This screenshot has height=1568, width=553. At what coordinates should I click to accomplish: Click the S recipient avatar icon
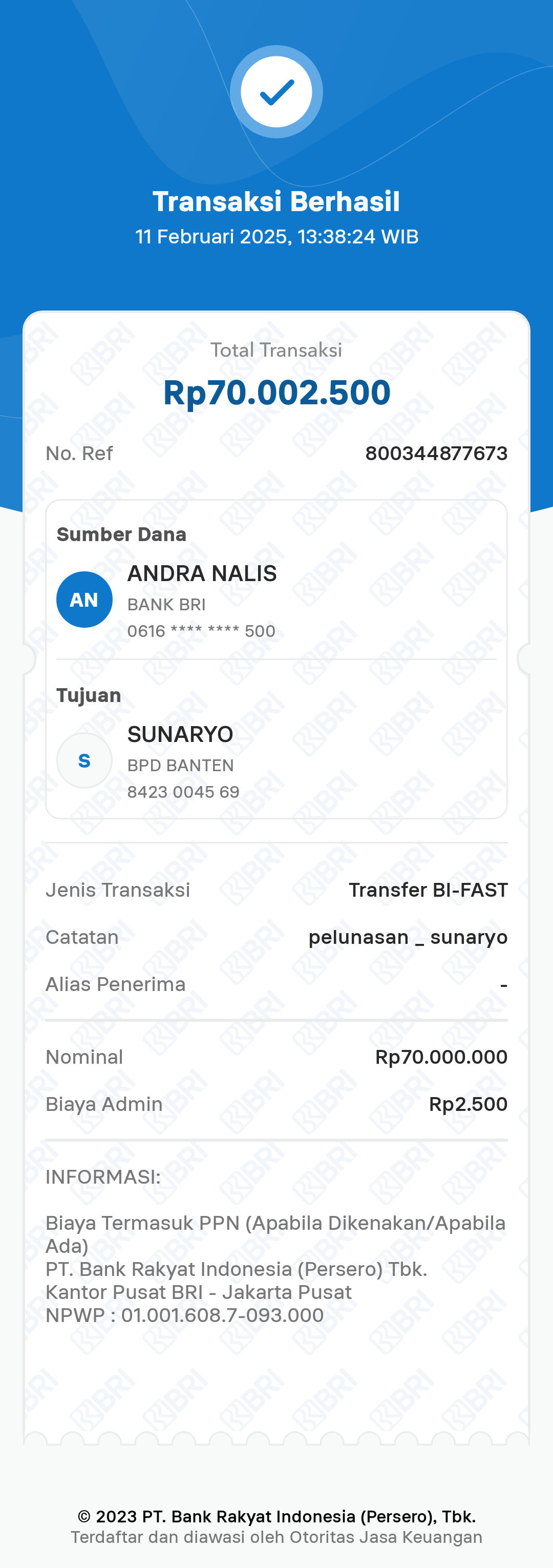84,760
